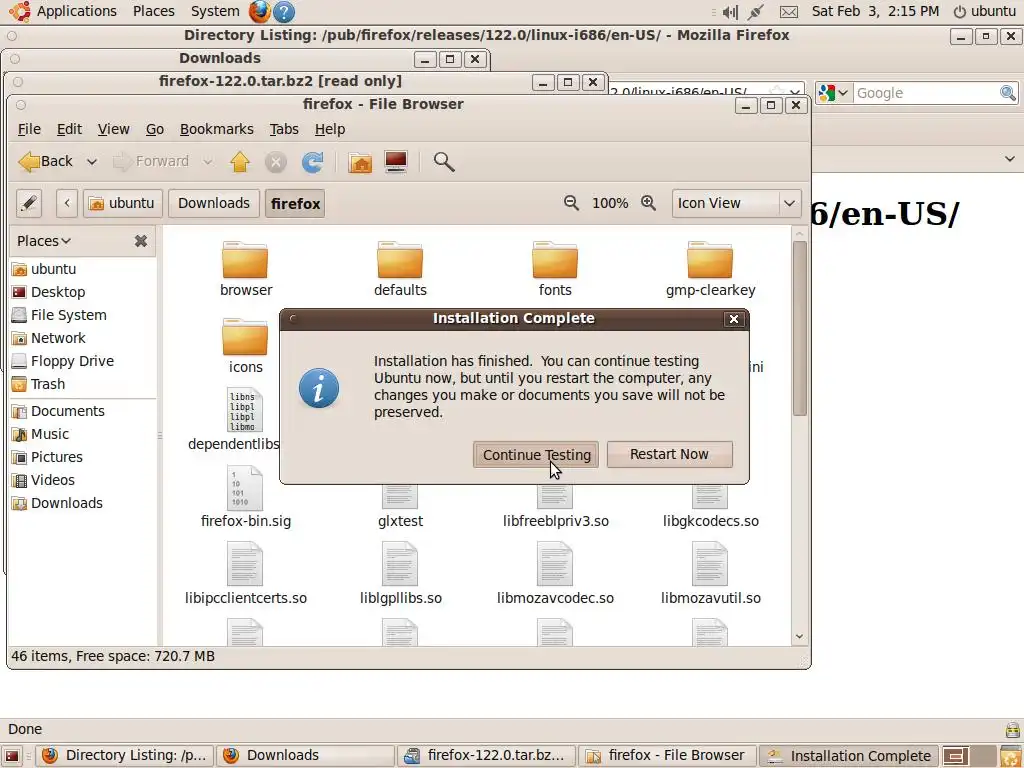Image resolution: width=1024 pixels, height=768 pixels.
Task: Click the zoom out magnifier icon
Action: [x=571, y=203]
